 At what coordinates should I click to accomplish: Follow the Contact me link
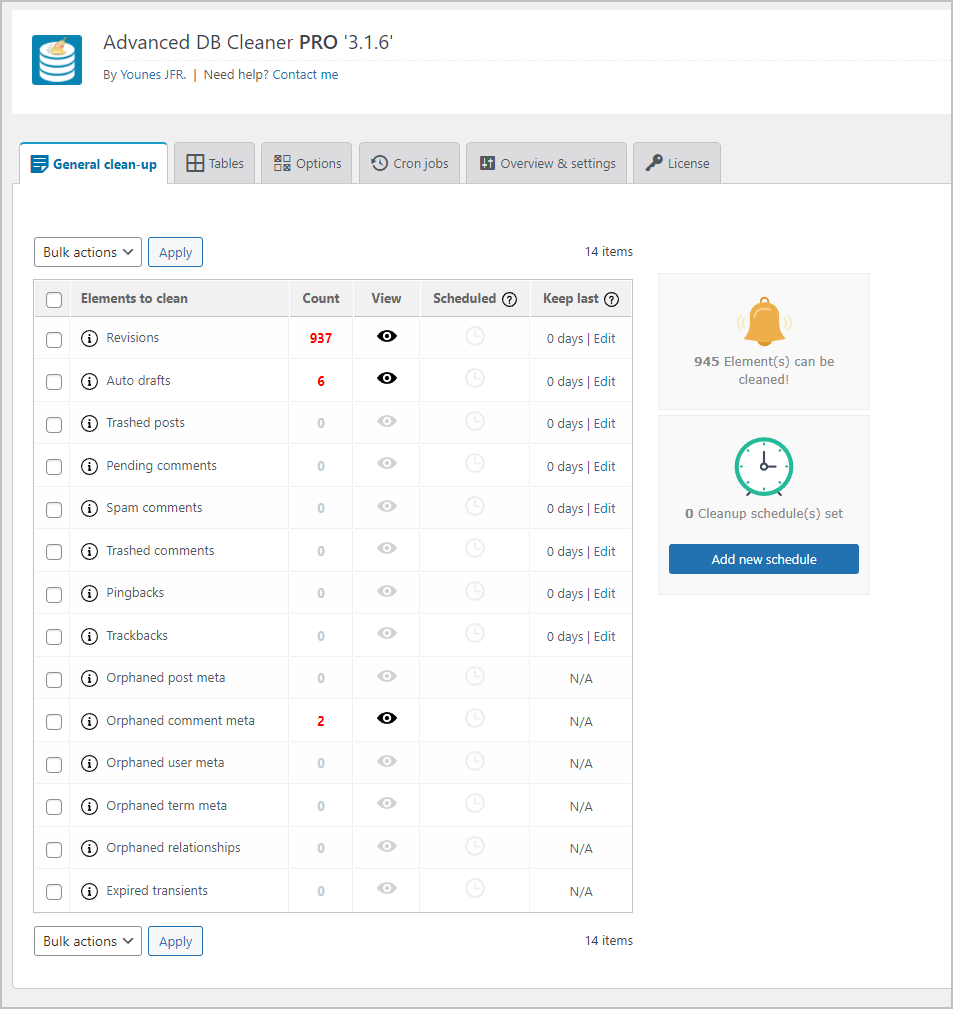pos(305,74)
